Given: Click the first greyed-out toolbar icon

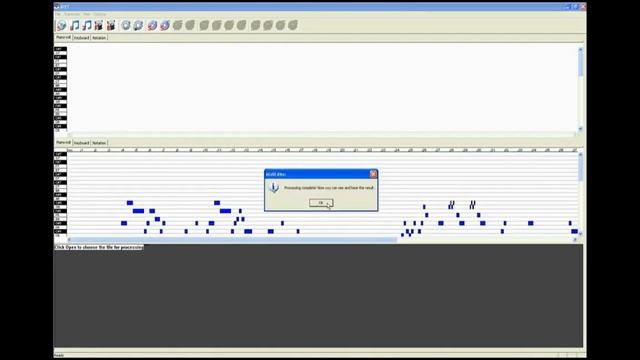Looking at the screenshot, I should [x=178, y=25].
